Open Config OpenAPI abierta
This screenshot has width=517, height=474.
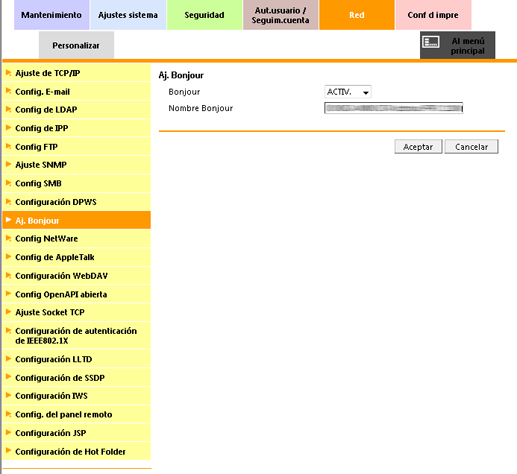click(x=76, y=294)
